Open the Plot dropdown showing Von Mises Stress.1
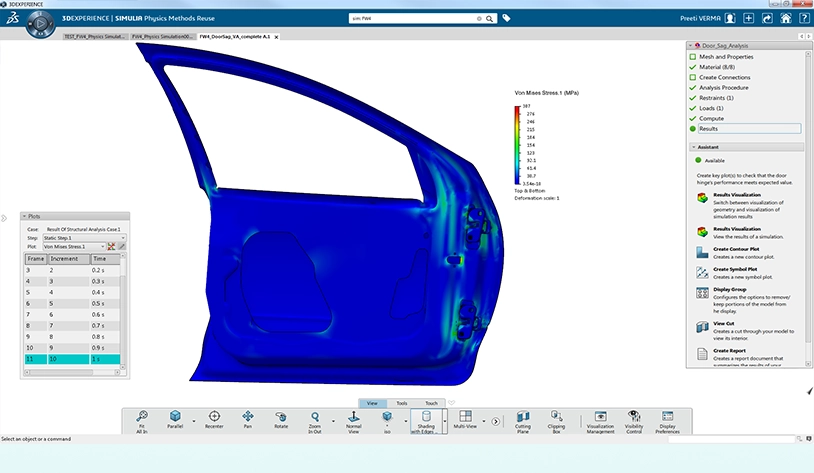 tap(74, 247)
